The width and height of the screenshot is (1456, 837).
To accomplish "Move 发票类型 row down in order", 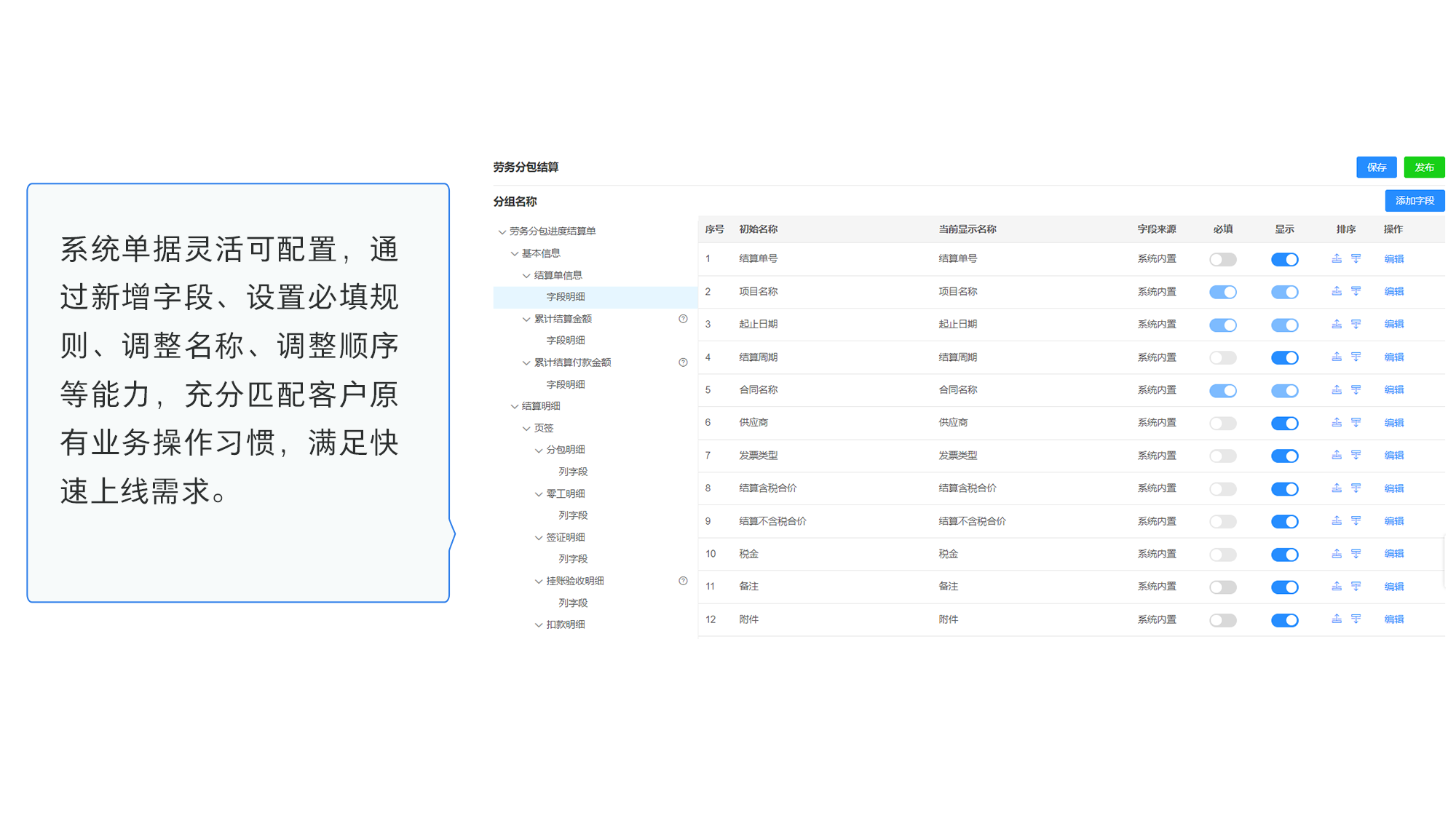I will 1356,455.
